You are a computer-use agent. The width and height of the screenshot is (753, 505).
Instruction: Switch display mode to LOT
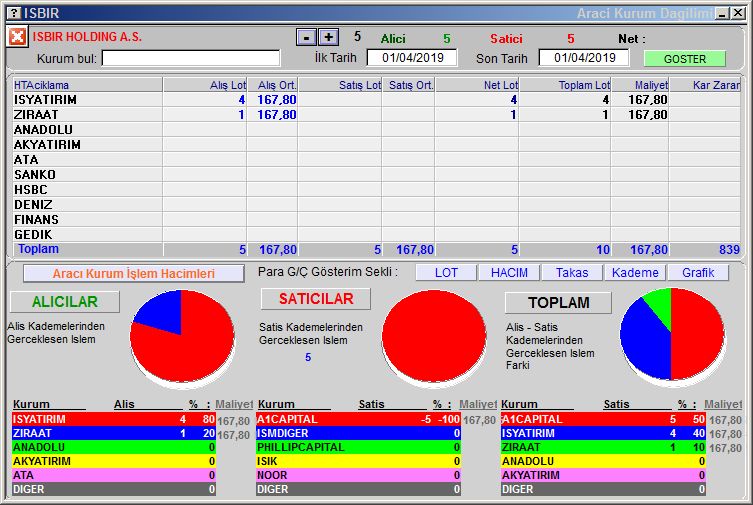coord(446,273)
